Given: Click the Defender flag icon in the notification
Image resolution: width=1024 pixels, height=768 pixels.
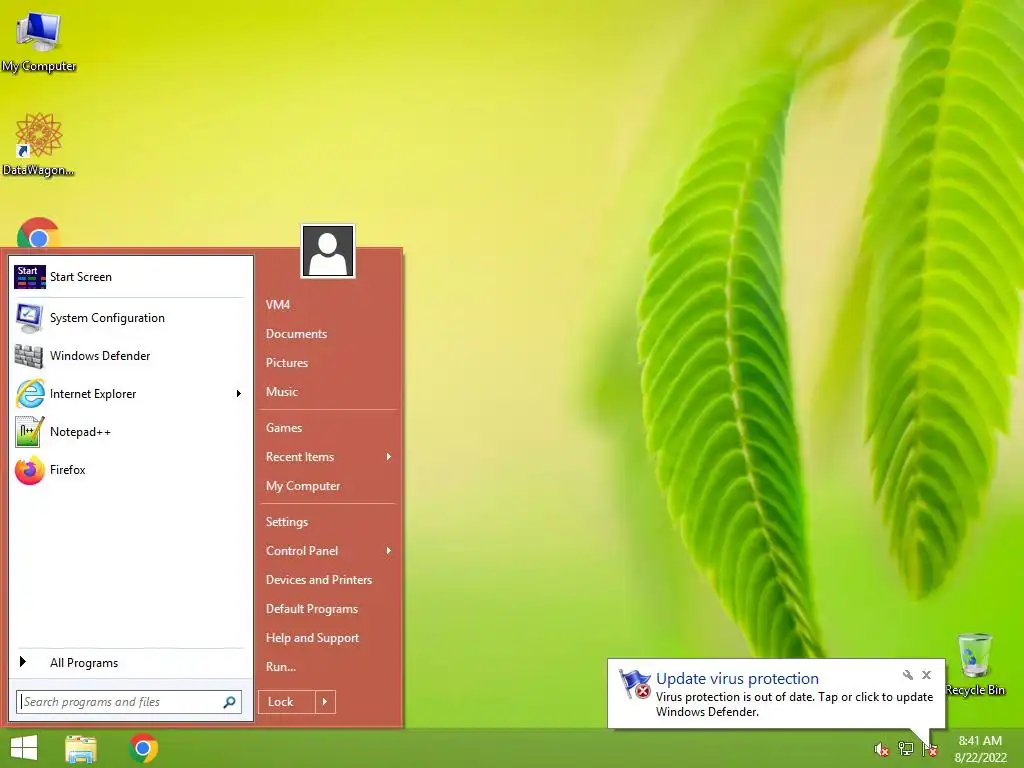Looking at the screenshot, I should (x=635, y=684).
